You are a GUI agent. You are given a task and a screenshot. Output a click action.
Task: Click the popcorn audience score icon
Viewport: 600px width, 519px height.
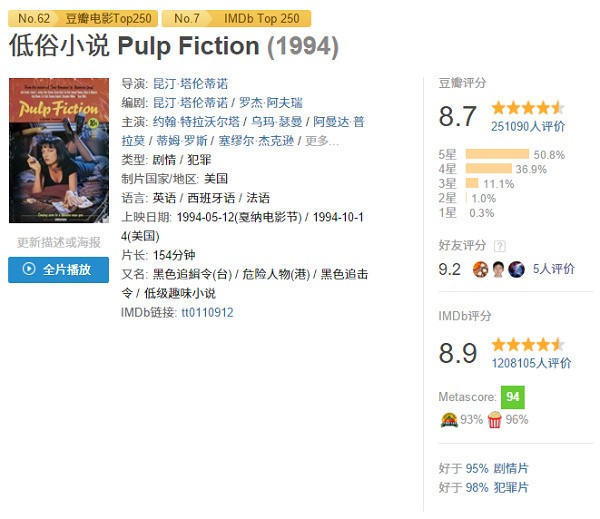click(494, 420)
